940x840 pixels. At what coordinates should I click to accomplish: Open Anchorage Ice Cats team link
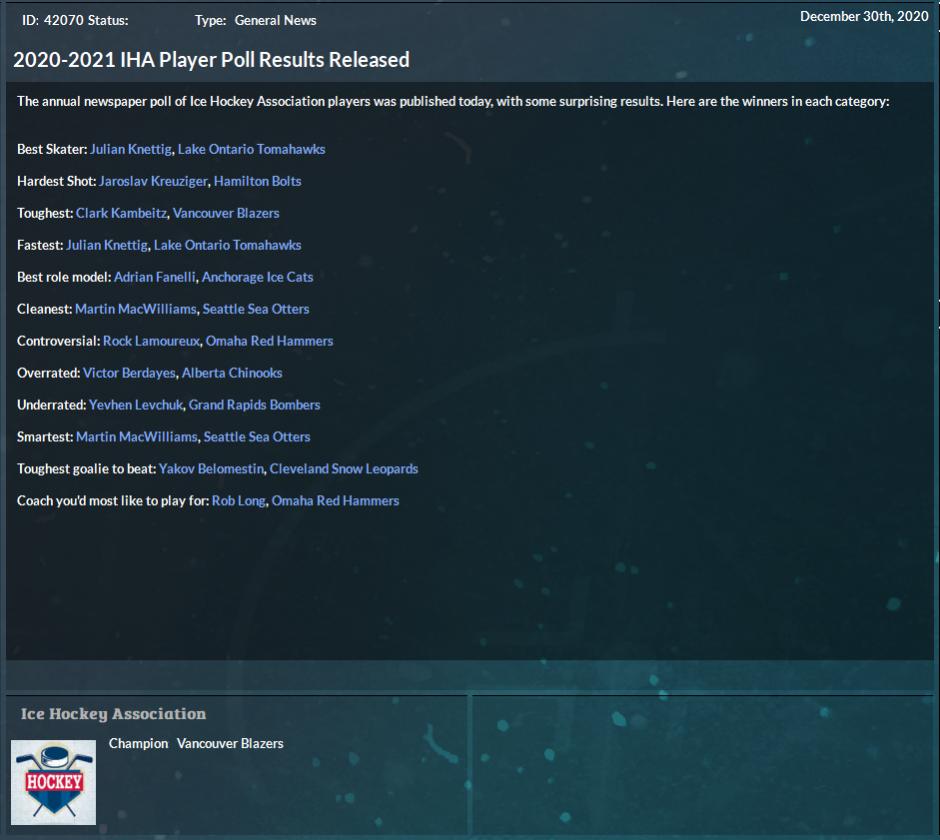pos(257,277)
